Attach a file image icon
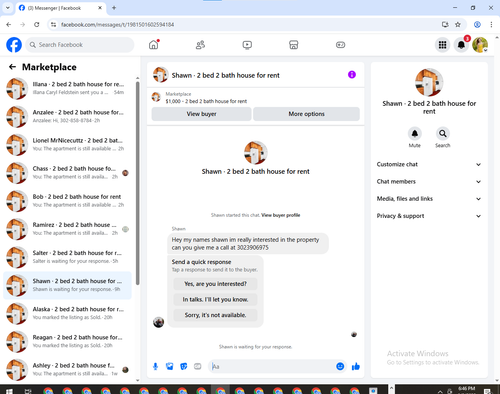This screenshot has width=500, height=394. (170, 367)
